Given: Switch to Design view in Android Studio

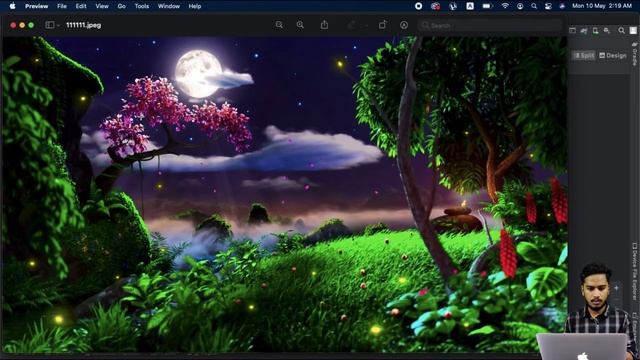Looking at the screenshot, I should click(x=613, y=56).
